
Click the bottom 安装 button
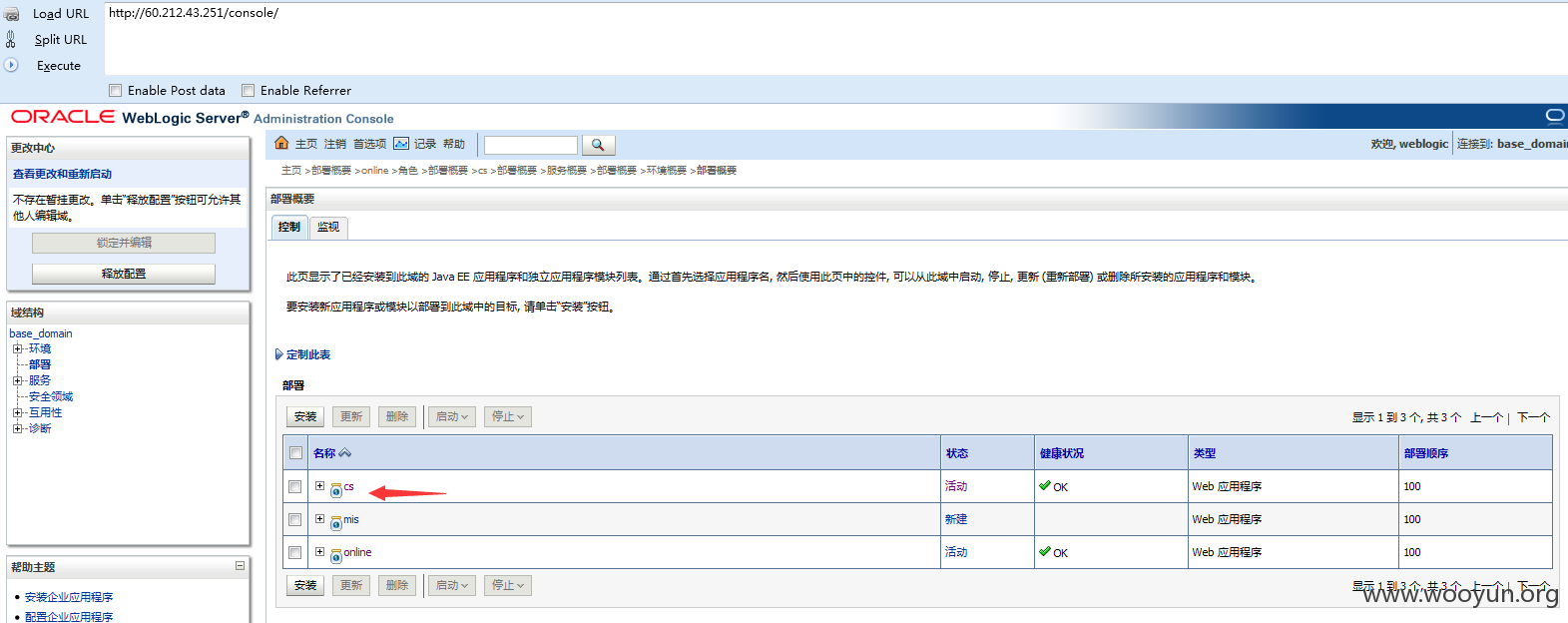305,585
